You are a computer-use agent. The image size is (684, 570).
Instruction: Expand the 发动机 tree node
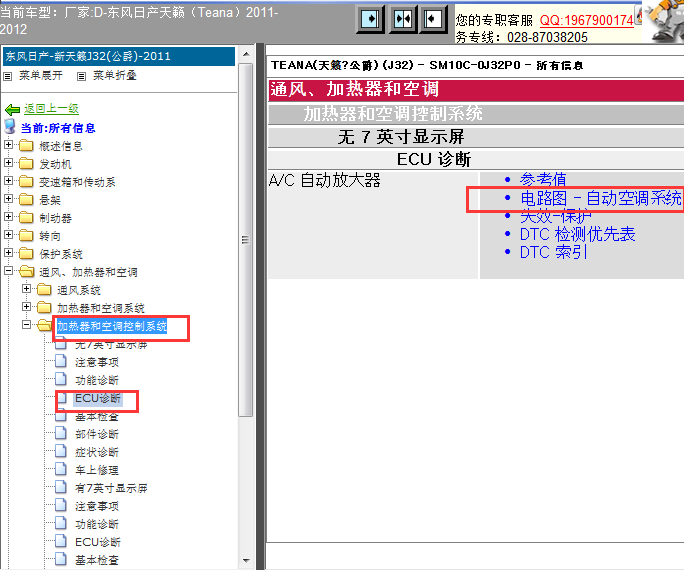pyautogui.click(x=8, y=162)
